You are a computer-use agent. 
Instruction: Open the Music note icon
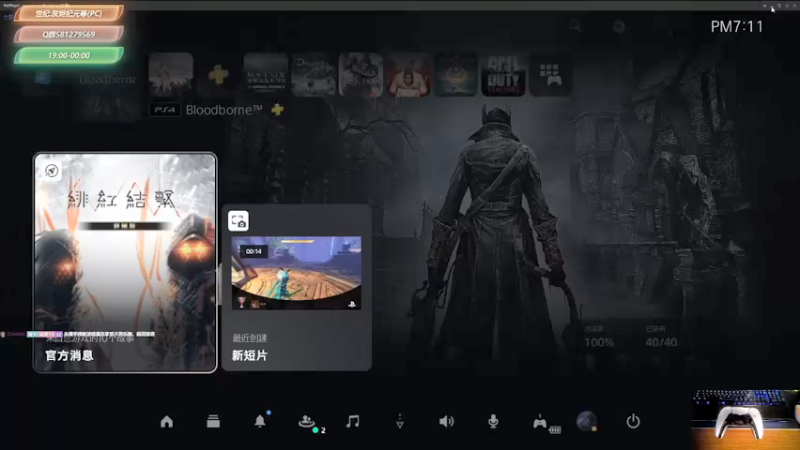(x=353, y=421)
